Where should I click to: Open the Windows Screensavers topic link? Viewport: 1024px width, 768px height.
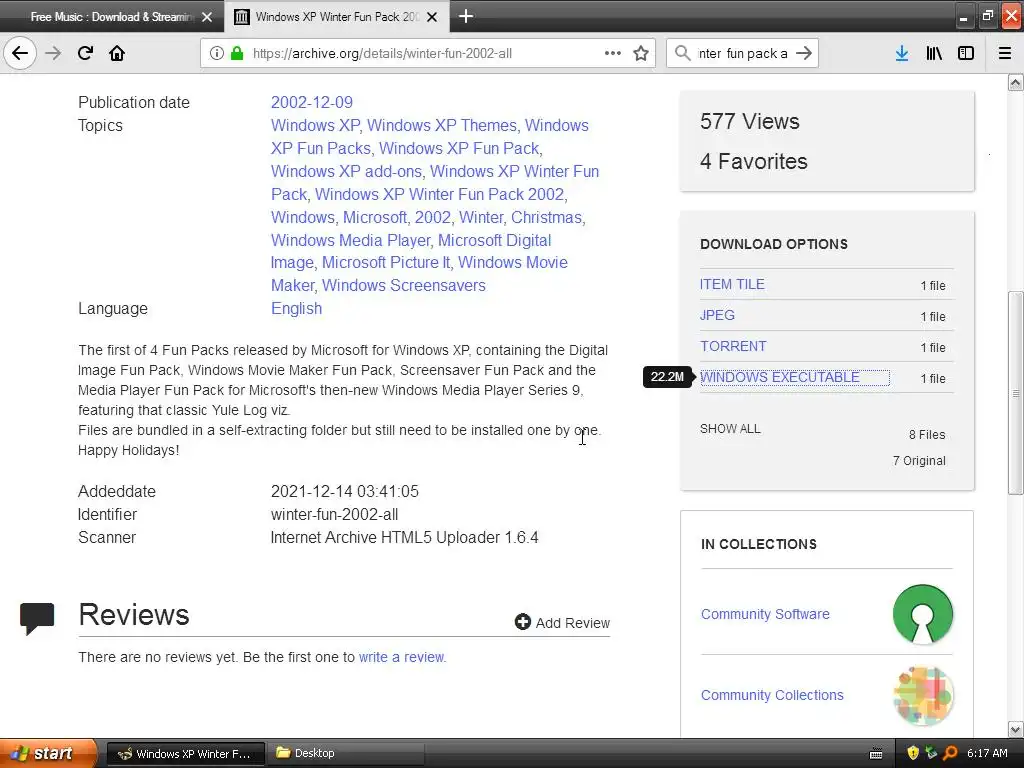[404, 285]
